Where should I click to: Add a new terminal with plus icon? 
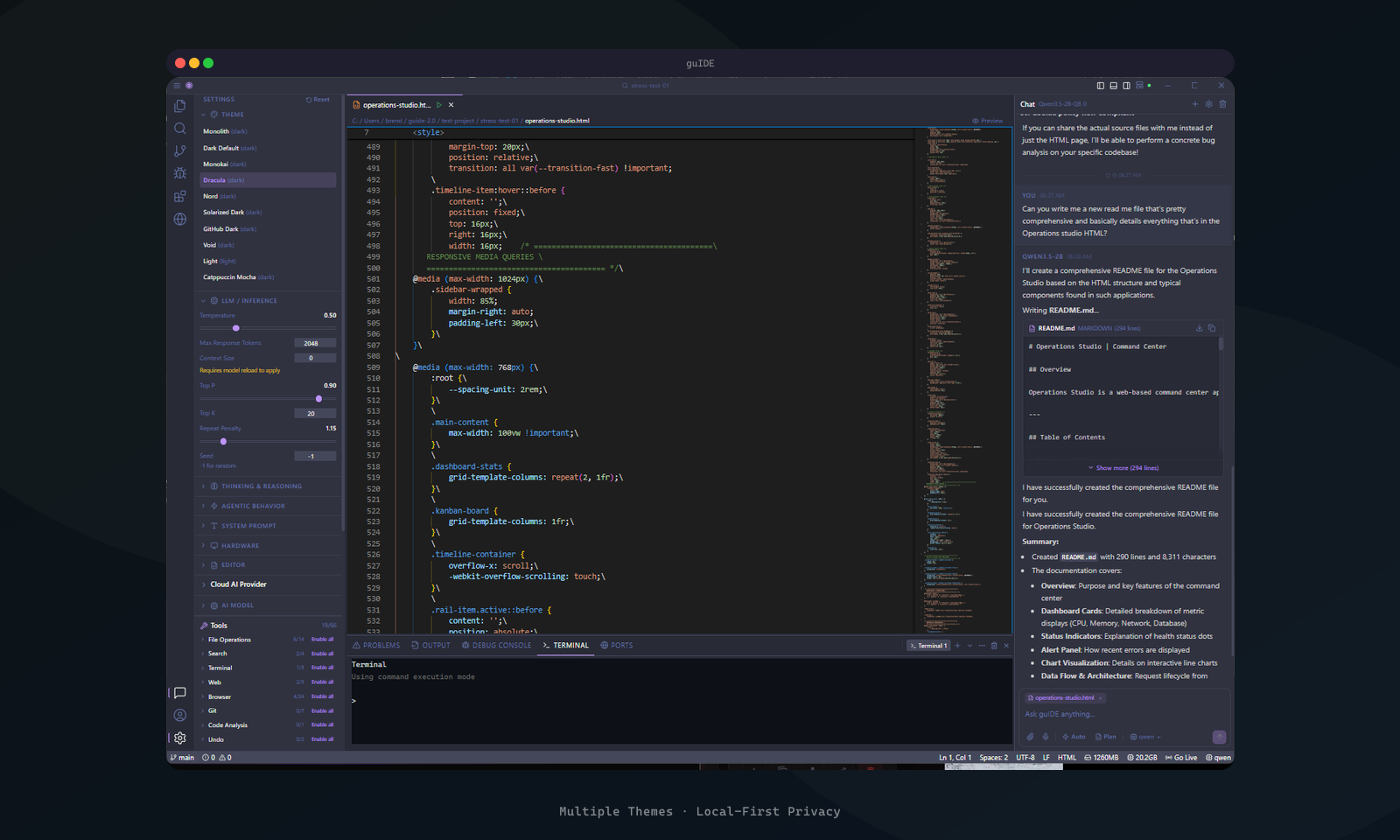pyautogui.click(x=957, y=646)
